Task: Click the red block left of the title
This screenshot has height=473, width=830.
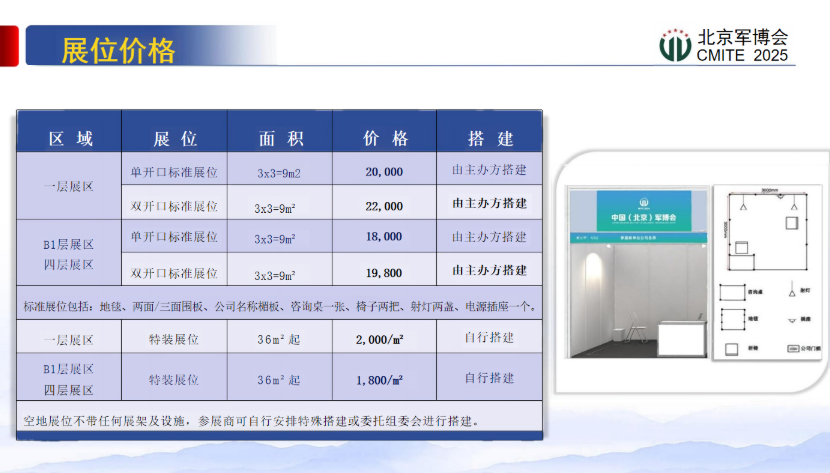Action: click(x=10, y=47)
